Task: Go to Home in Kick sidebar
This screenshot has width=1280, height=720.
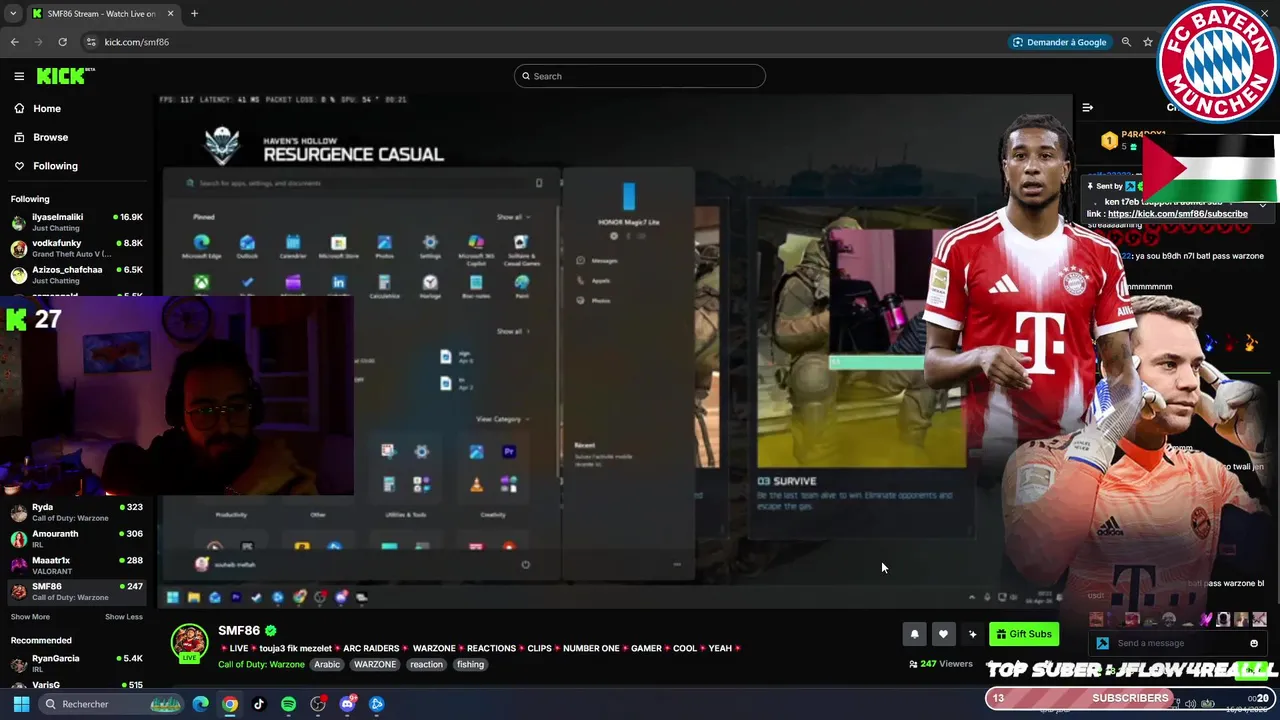Action: [x=47, y=108]
